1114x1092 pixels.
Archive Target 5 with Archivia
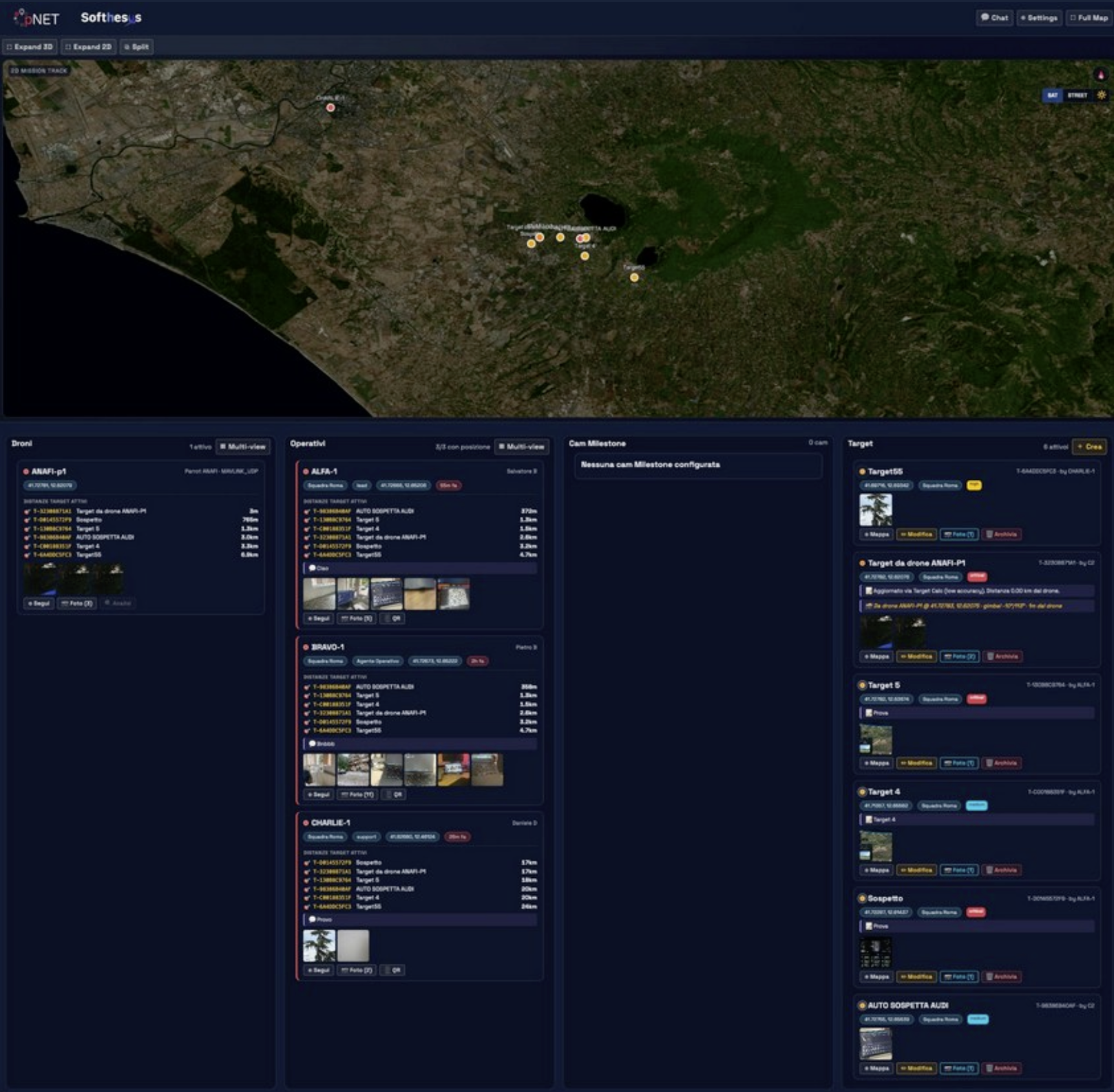pos(1002,763)
